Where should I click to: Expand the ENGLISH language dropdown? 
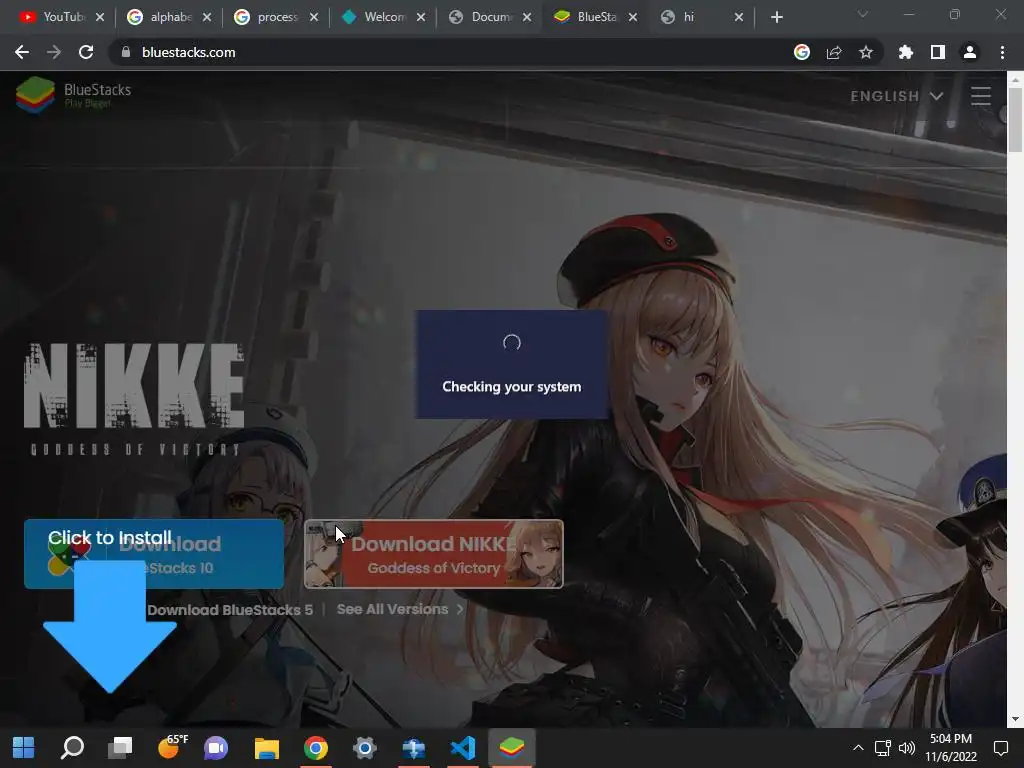pyautogui.click(x=897, y=96)
